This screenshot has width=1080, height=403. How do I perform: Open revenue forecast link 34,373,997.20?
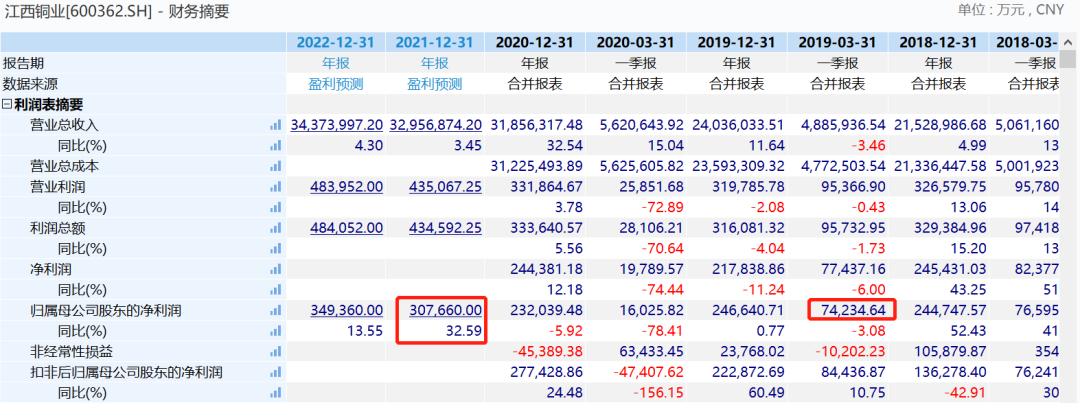336,125
